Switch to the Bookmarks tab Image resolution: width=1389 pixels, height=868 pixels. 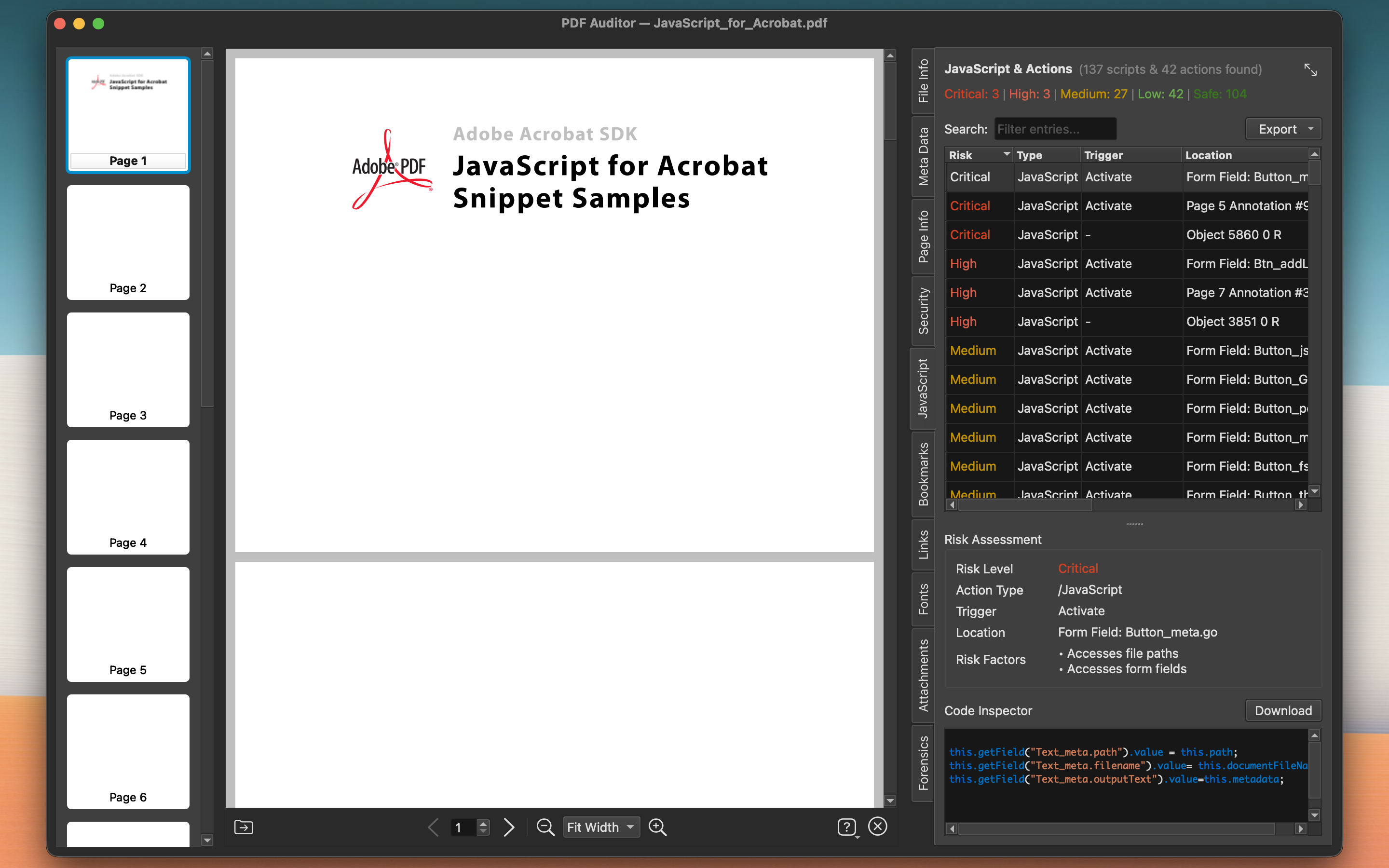point(923,473)
